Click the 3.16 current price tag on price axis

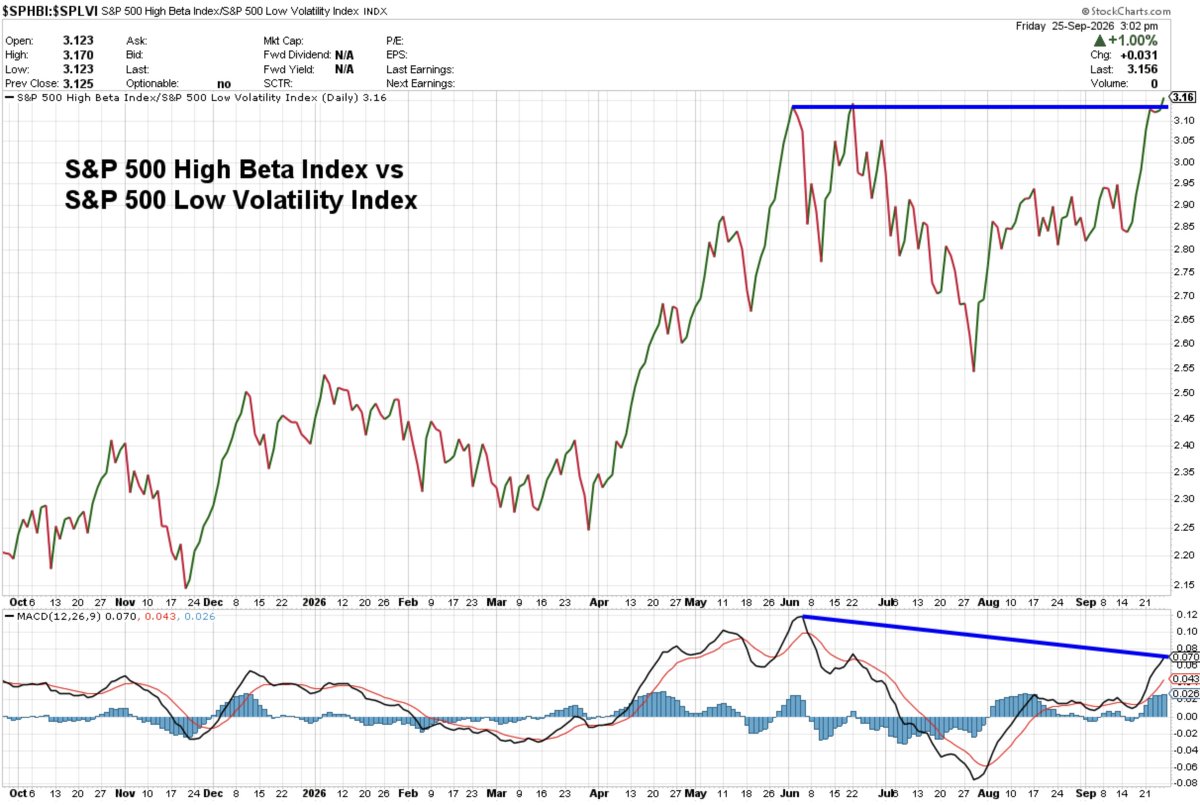pos(1182,98)
